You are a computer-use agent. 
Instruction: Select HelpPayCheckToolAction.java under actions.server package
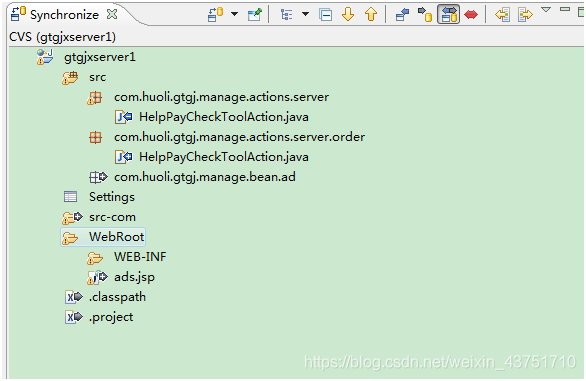(x=223, y=117)
